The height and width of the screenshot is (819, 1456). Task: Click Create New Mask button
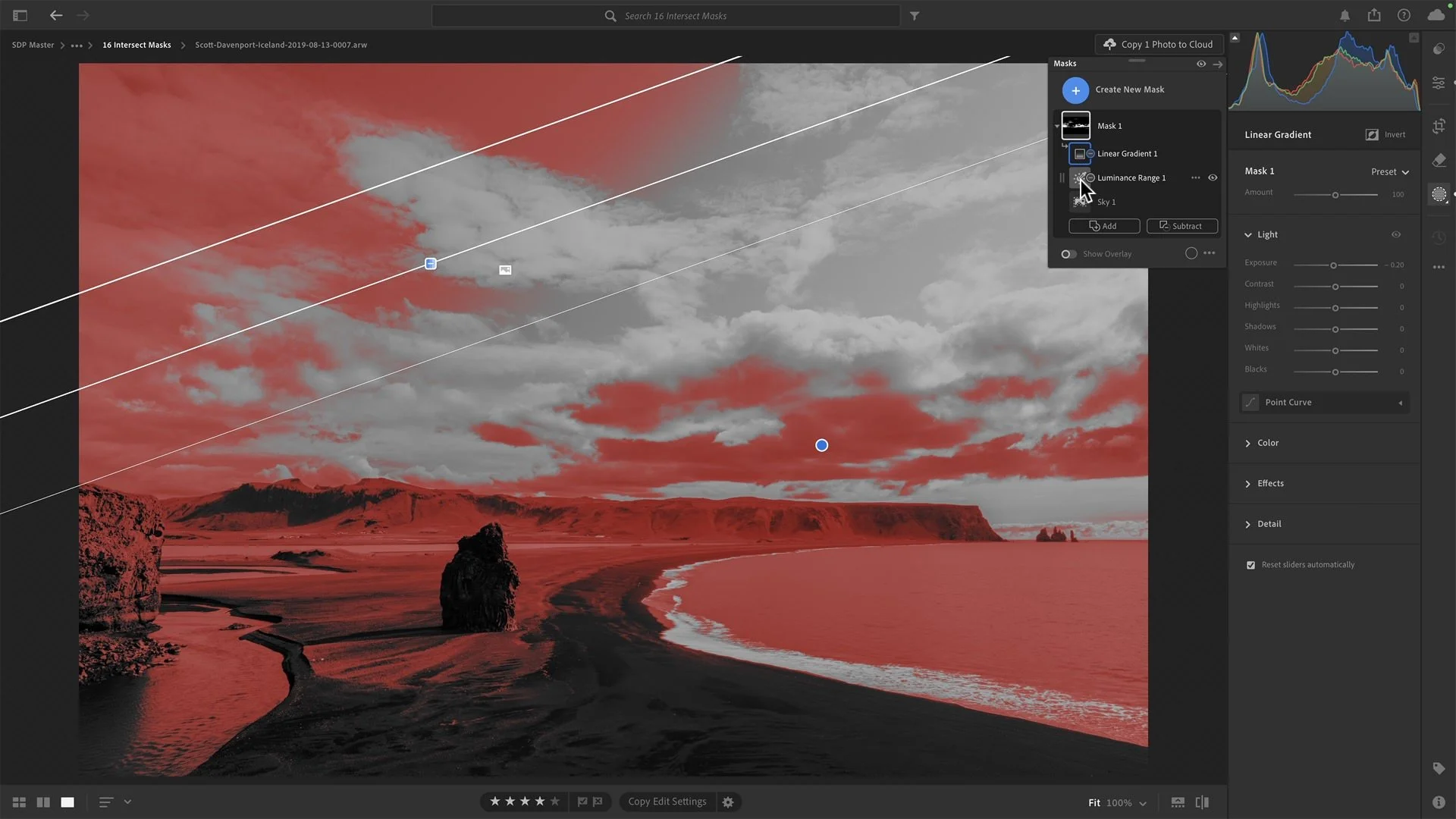pyautogui.click(x=1075, y=90)
